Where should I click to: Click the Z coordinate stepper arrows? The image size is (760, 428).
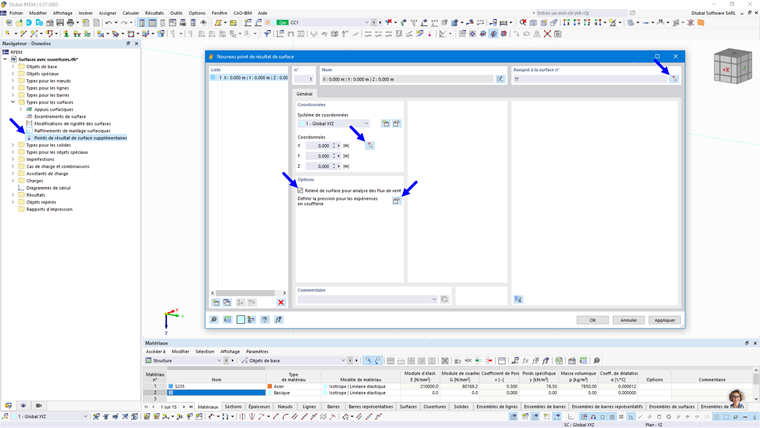coord(336,166)
